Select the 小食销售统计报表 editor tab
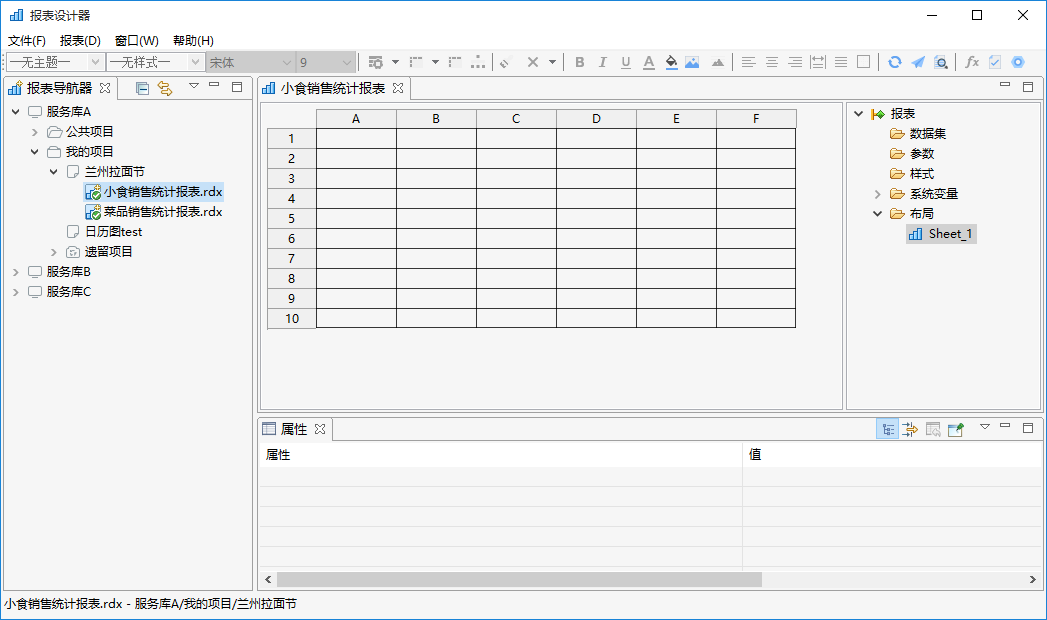 pyautogui.click(x=333, y=88)
